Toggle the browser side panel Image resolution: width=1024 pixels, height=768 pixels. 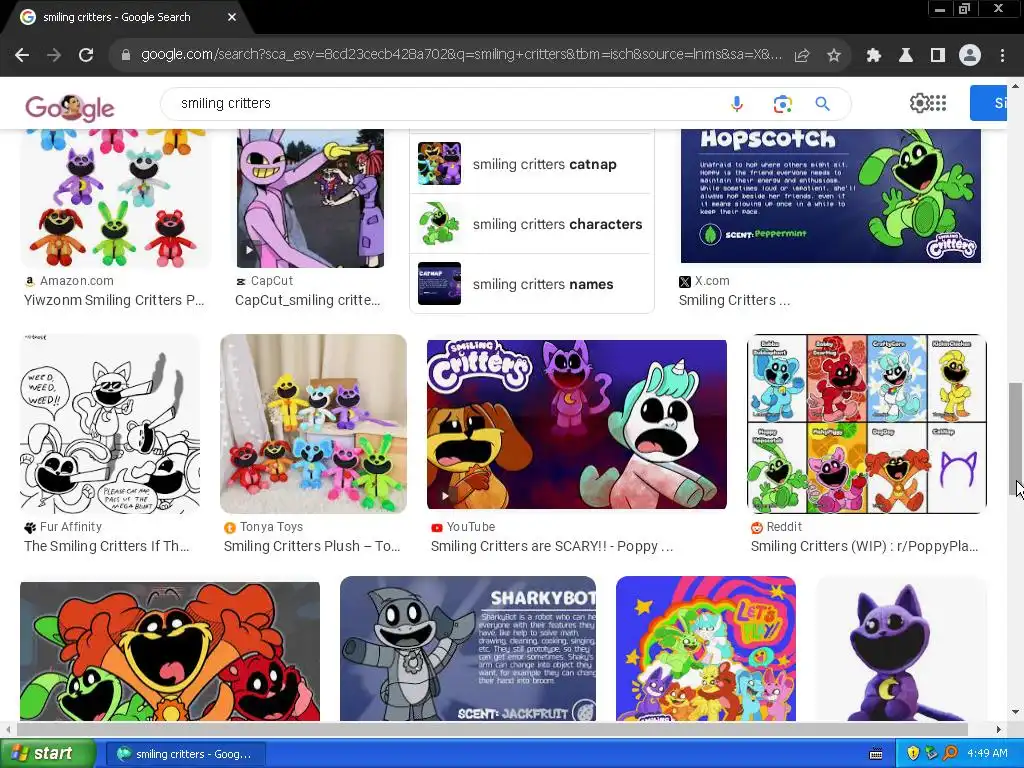(938, 56)
